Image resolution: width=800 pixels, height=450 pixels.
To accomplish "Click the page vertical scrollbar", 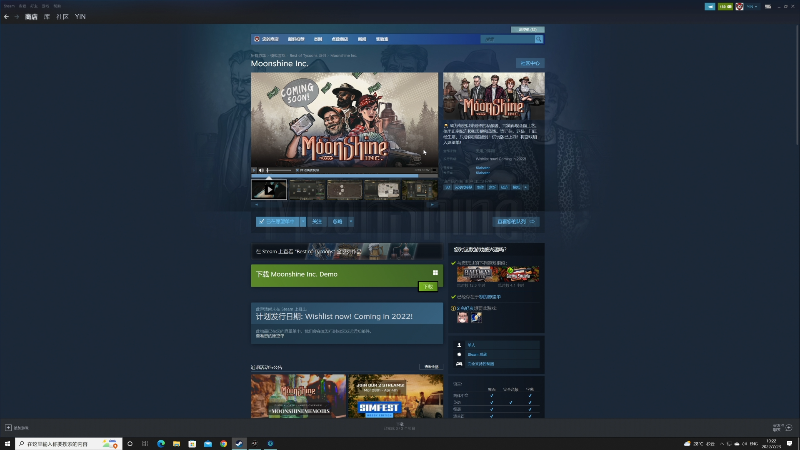I will 796,84.
